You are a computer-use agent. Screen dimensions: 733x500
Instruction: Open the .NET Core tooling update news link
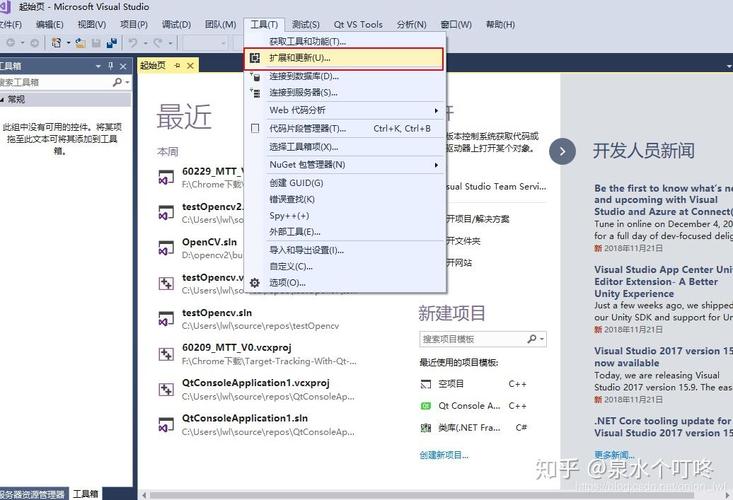tap(663, 427)
